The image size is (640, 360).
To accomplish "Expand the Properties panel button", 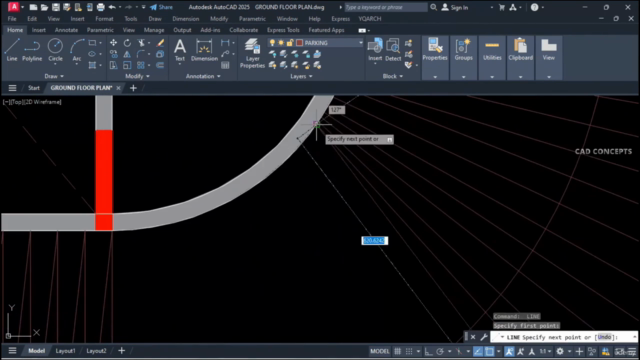I will (435, 77).
